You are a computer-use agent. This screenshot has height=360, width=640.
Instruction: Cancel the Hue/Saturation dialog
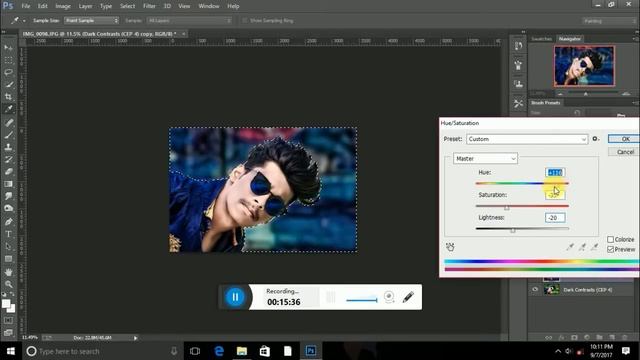pos(624,152)
